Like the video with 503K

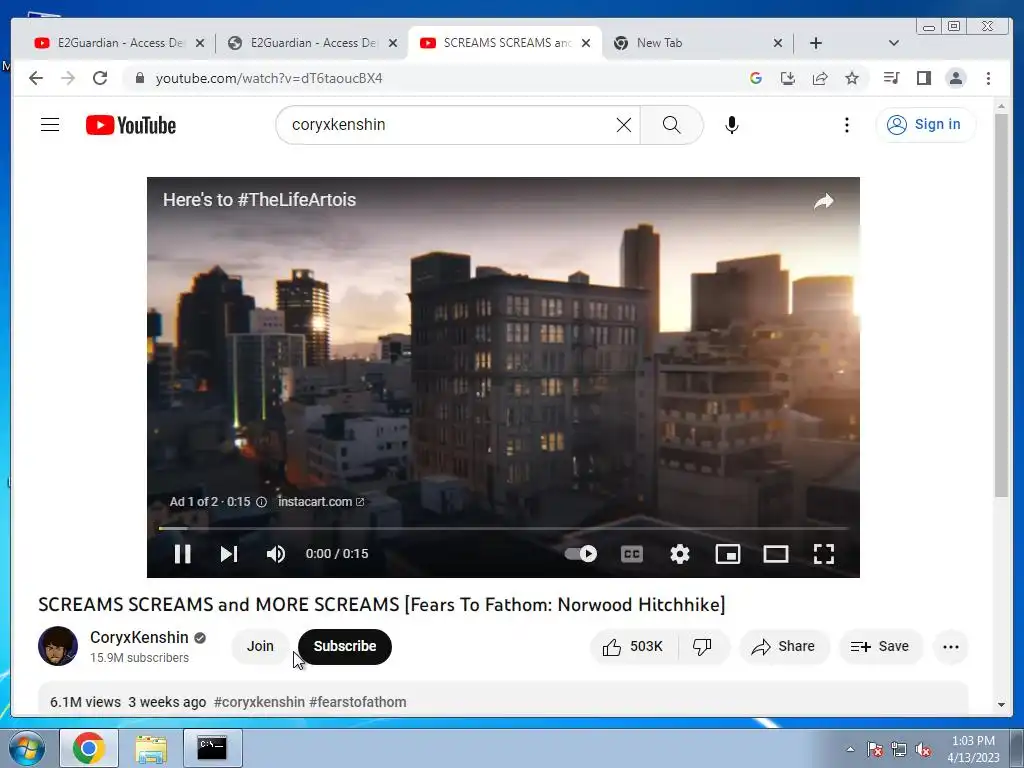633,647
